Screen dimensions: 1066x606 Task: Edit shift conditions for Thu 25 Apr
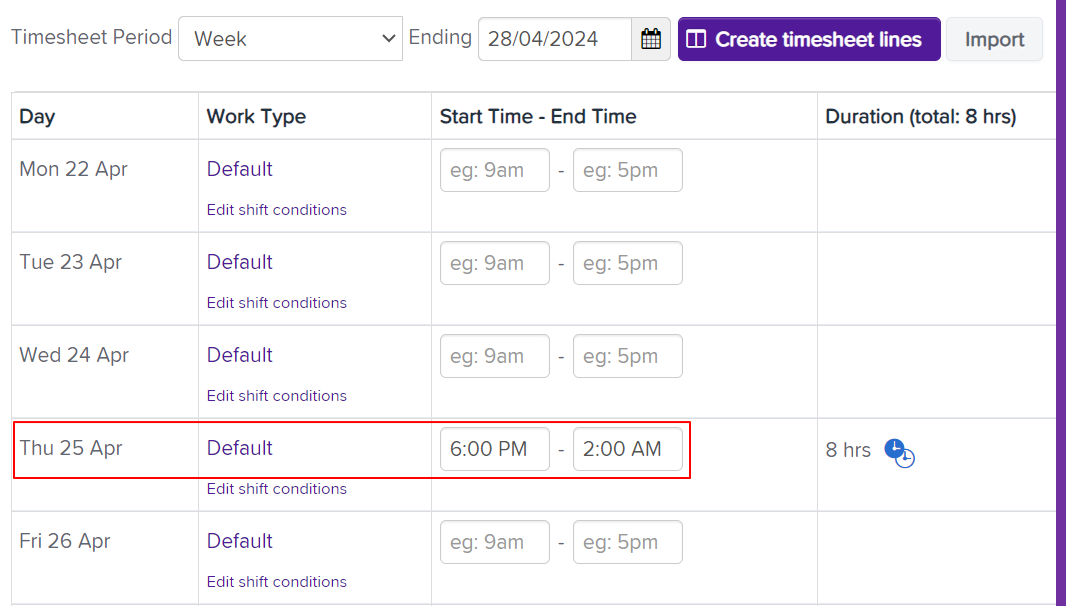[x=277, y=489]
